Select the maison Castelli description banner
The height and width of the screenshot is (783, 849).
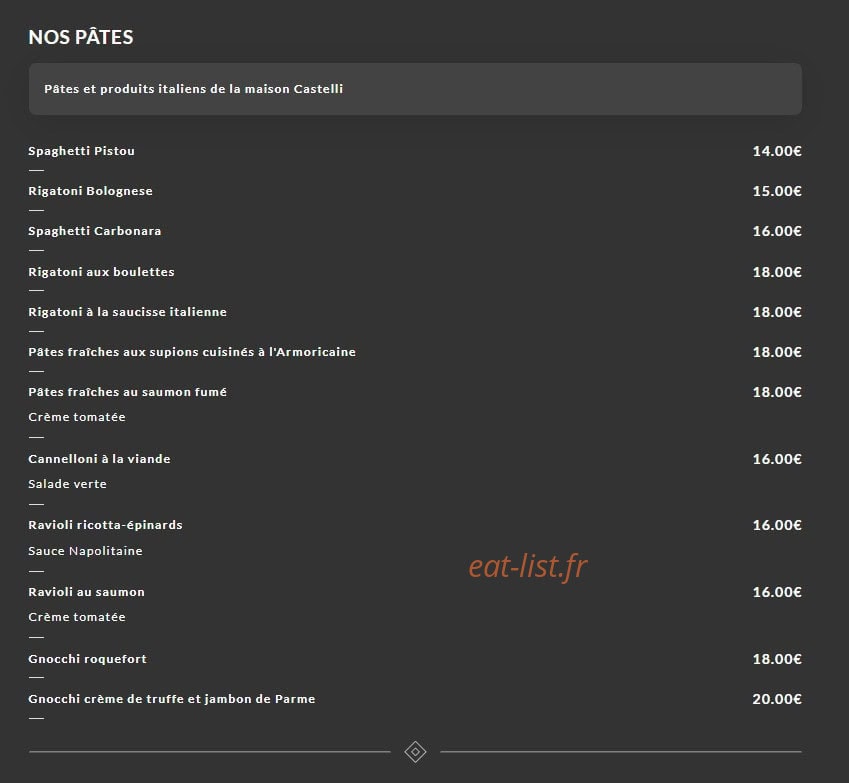(415, 89)
